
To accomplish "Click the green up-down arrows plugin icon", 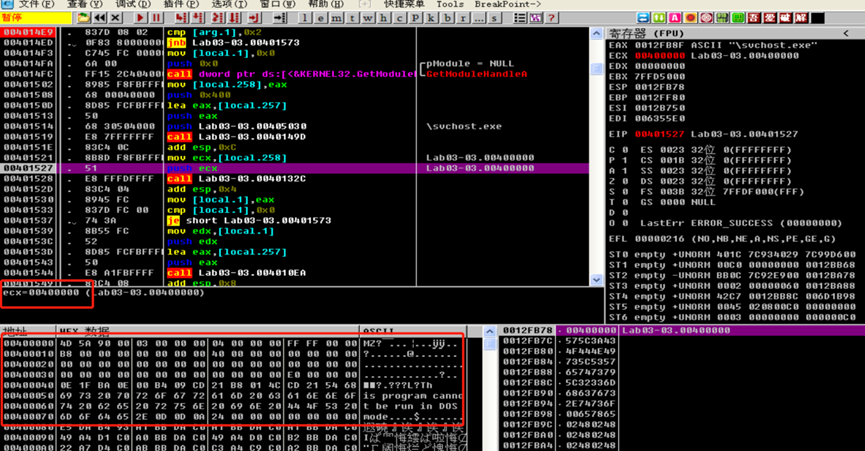I will (659, 18).
